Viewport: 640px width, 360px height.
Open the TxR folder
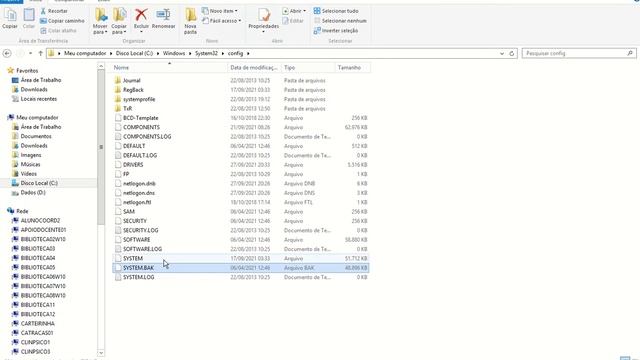127,109
